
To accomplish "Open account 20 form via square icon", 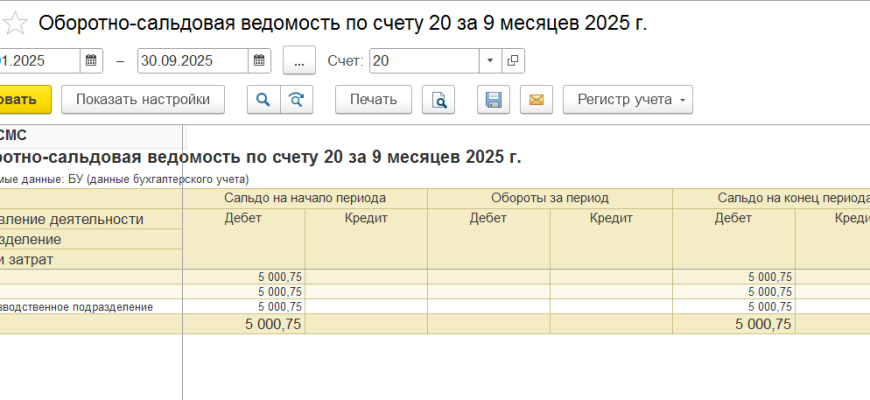I will coord(513,61).
